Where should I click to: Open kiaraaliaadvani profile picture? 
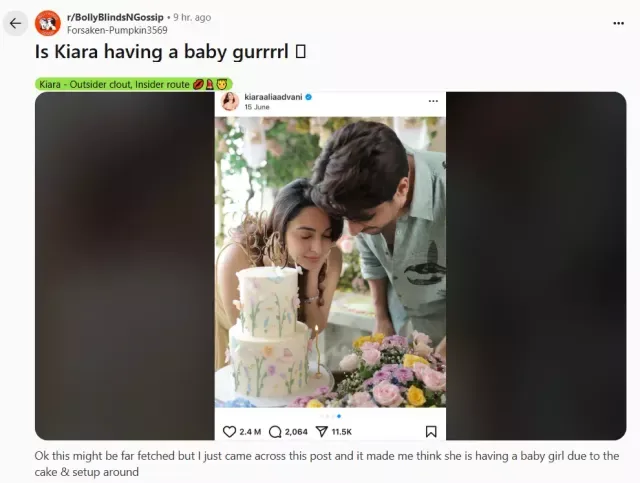(x=230, y=101)
